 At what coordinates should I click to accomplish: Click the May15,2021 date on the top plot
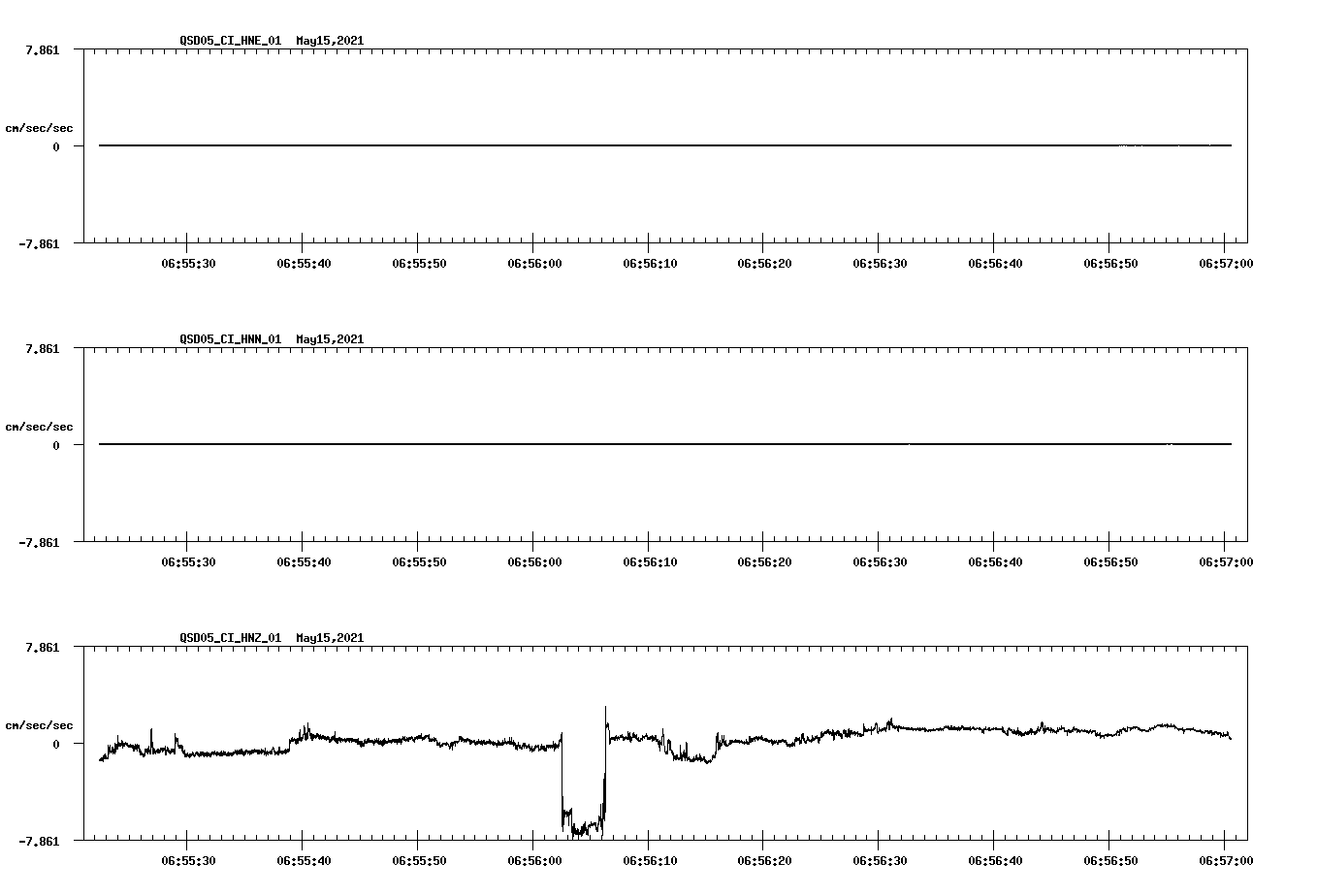pos(329,42)
